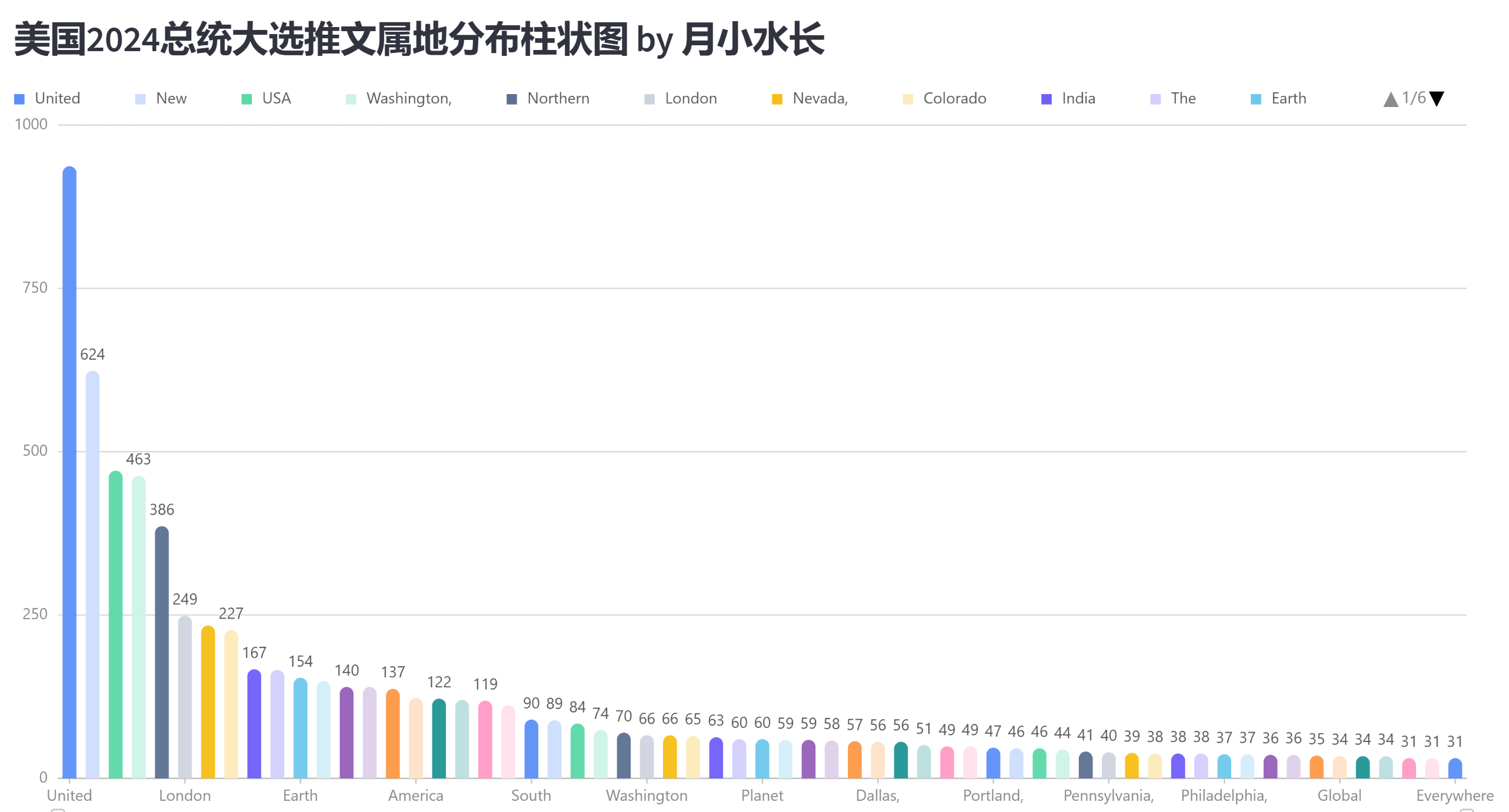Click the purple India legend icon

pos(1045,98)
